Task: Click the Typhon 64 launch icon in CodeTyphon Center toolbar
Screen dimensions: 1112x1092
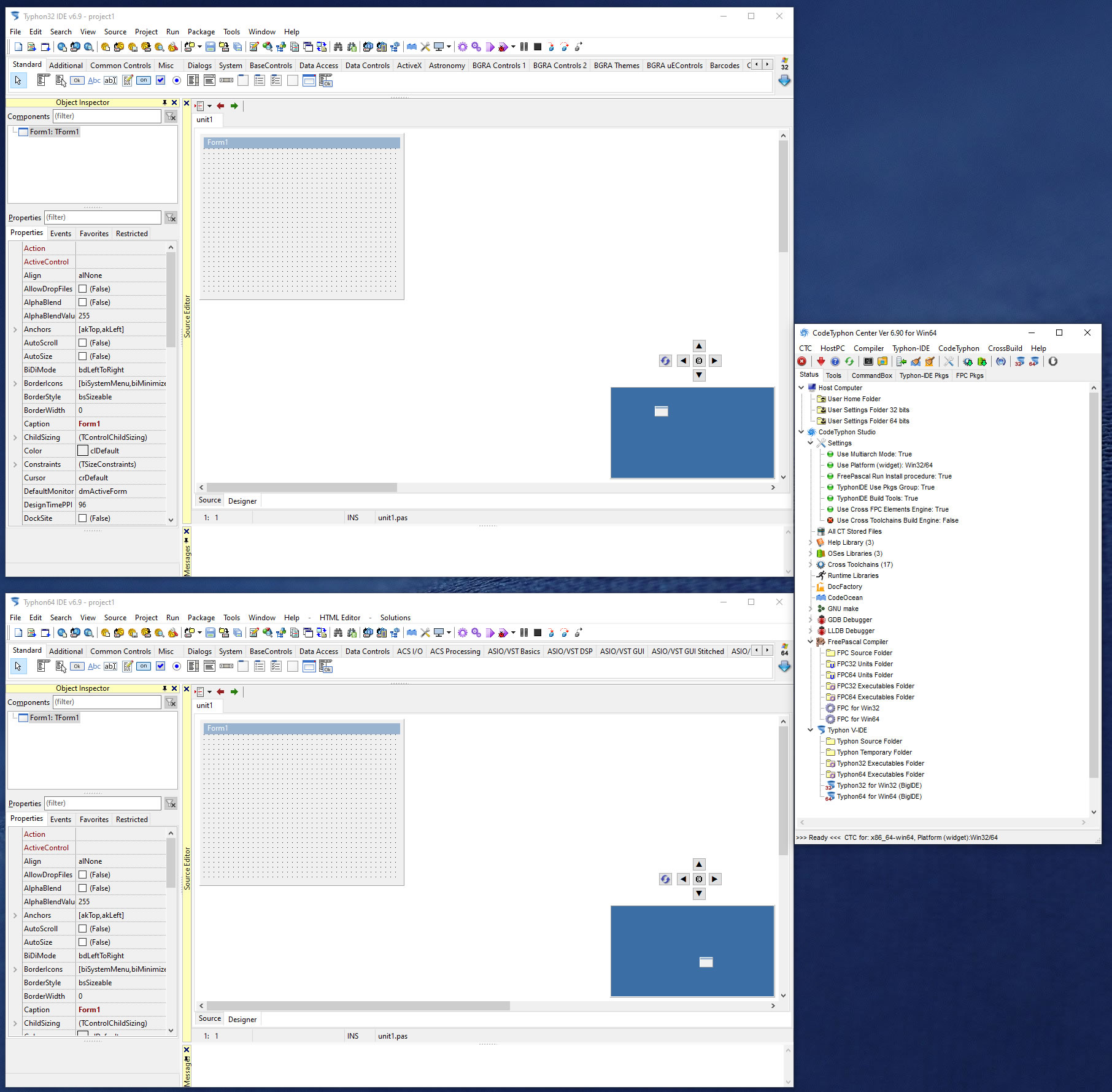Action: (x=1034, y=361)
